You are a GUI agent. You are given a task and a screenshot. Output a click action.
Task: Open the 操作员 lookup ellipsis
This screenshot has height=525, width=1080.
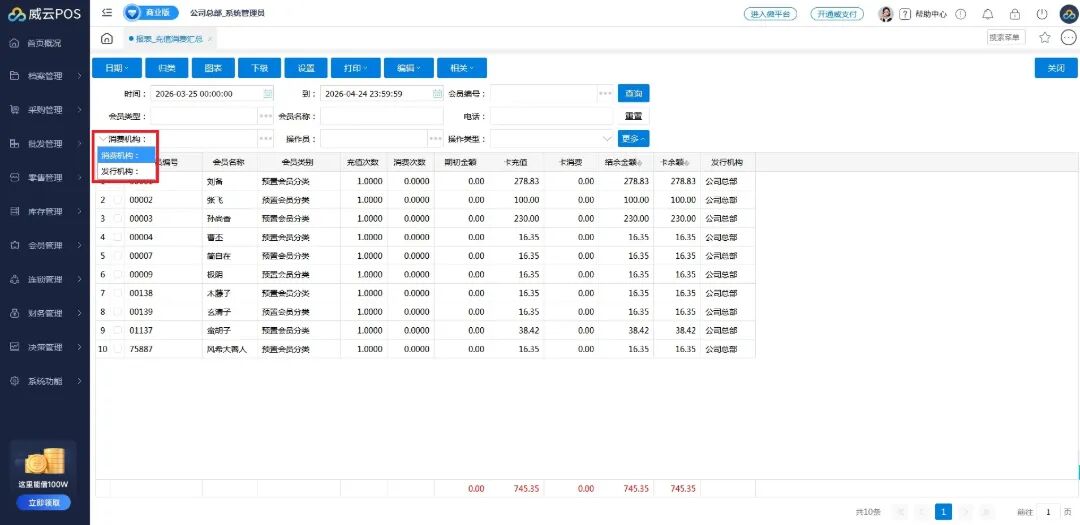[435, 139]
